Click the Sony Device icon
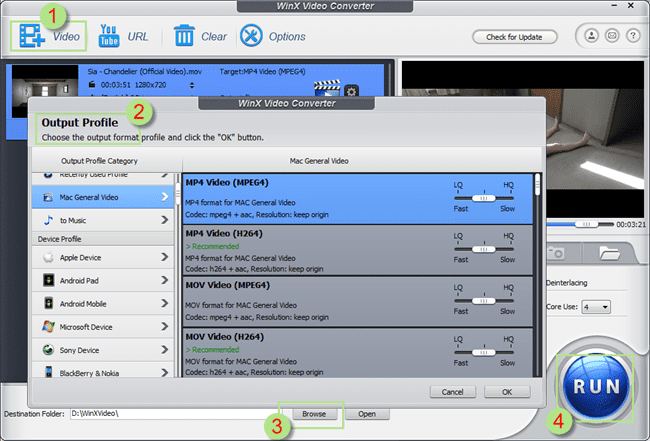 pos(48,350)
